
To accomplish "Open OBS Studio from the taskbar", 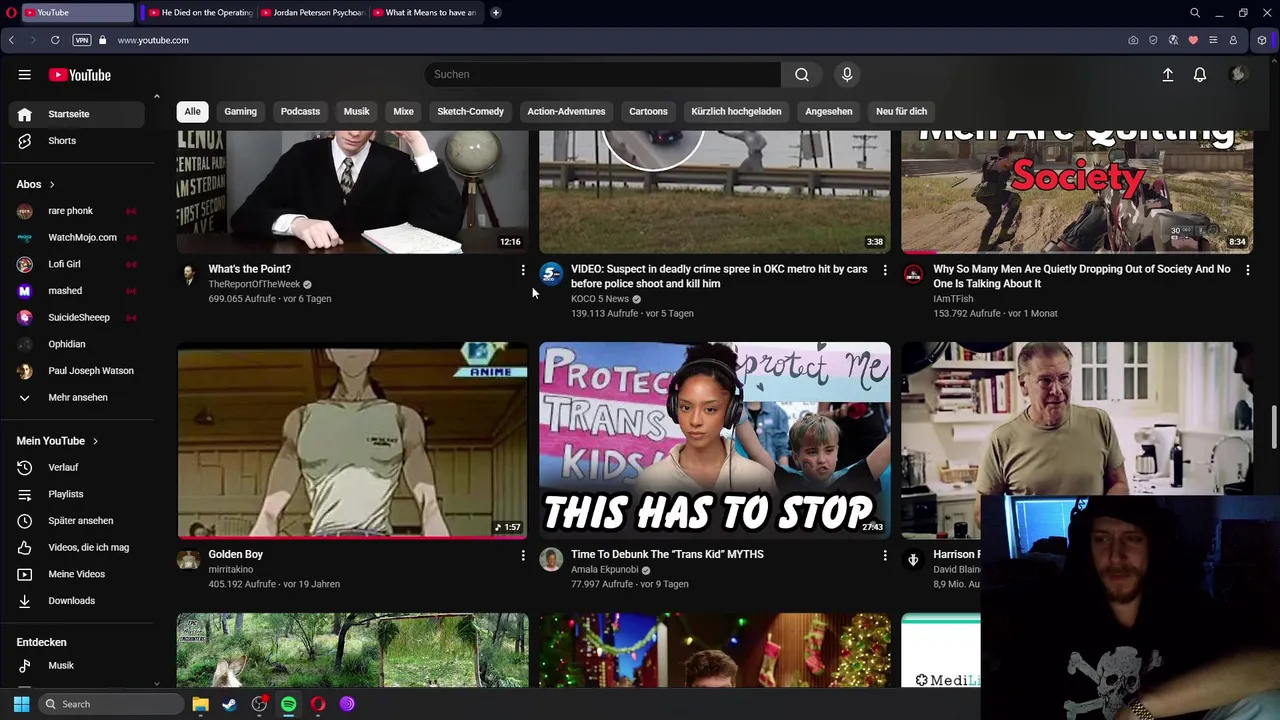I will pos(259,704).
